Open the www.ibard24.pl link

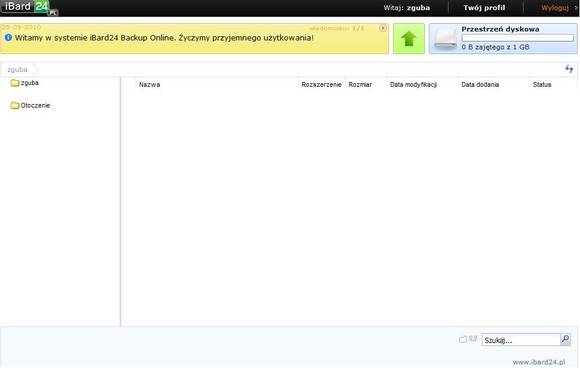[539, 362]
